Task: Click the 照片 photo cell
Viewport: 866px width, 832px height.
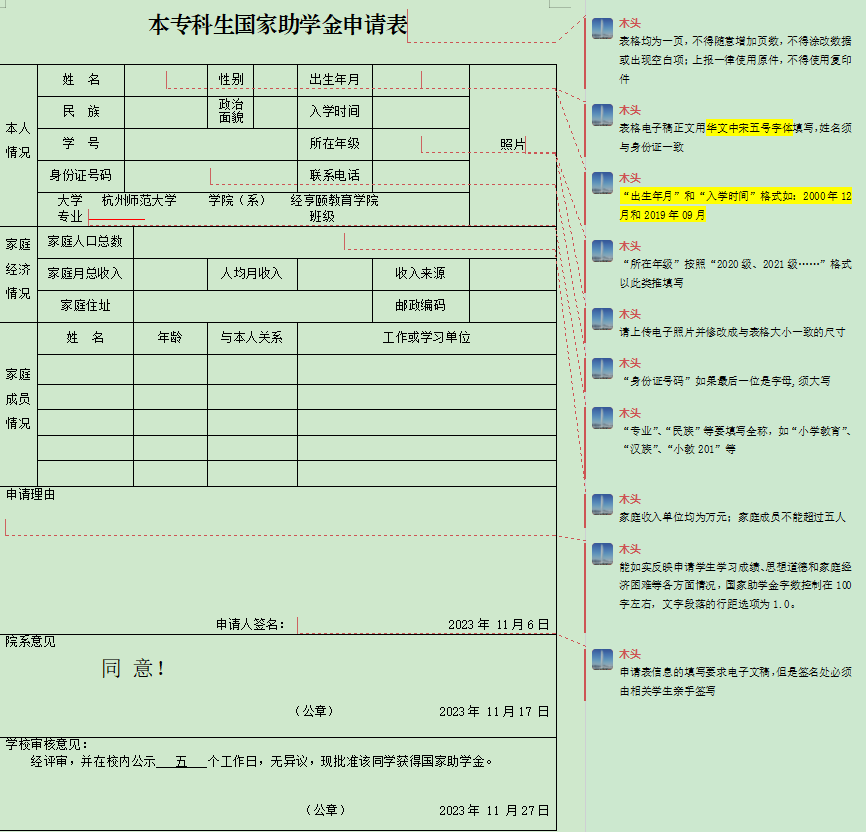Action: (x=512, y=144)
